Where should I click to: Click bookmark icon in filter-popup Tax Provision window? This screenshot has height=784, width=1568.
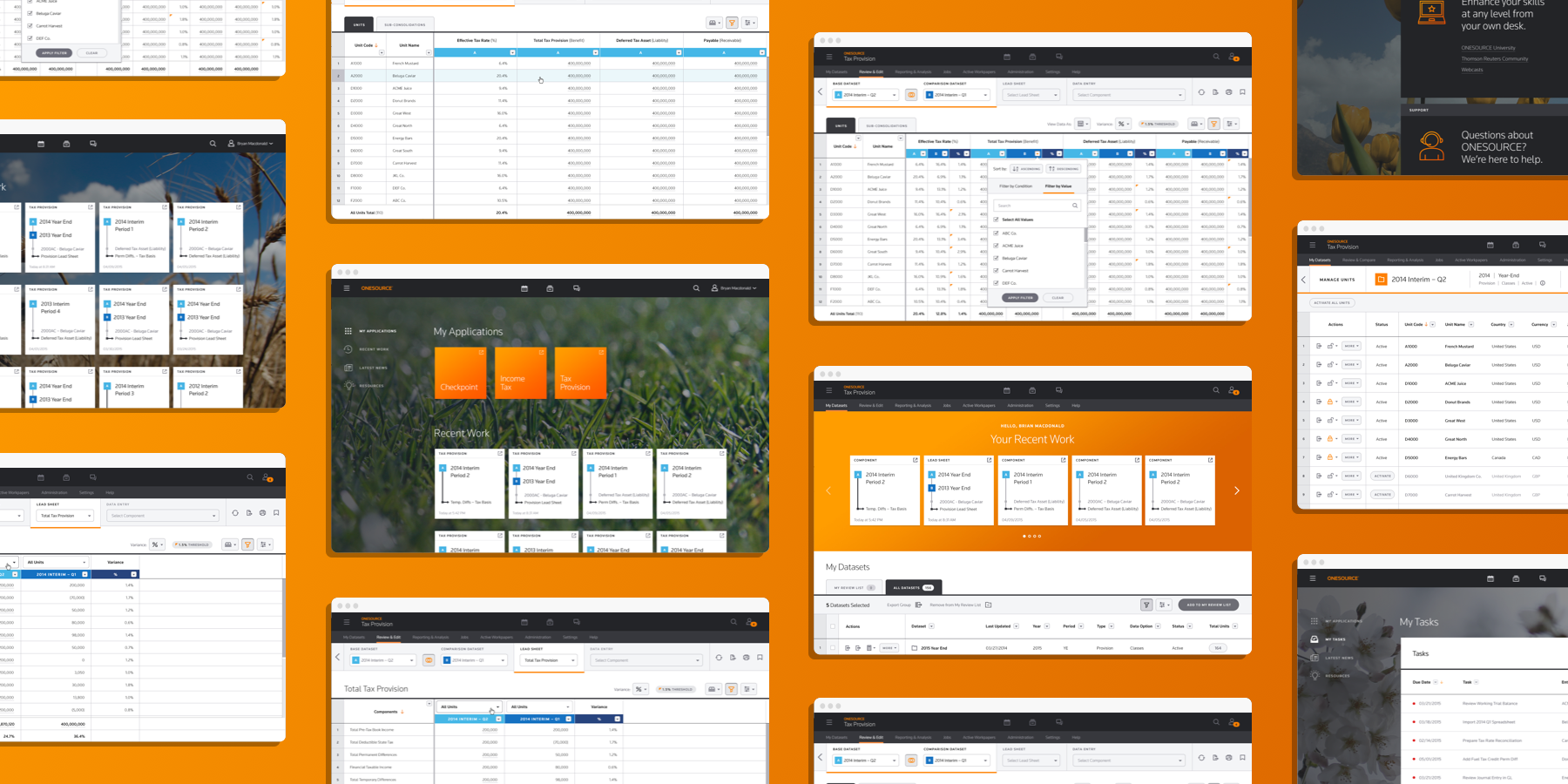(1242, 92)
